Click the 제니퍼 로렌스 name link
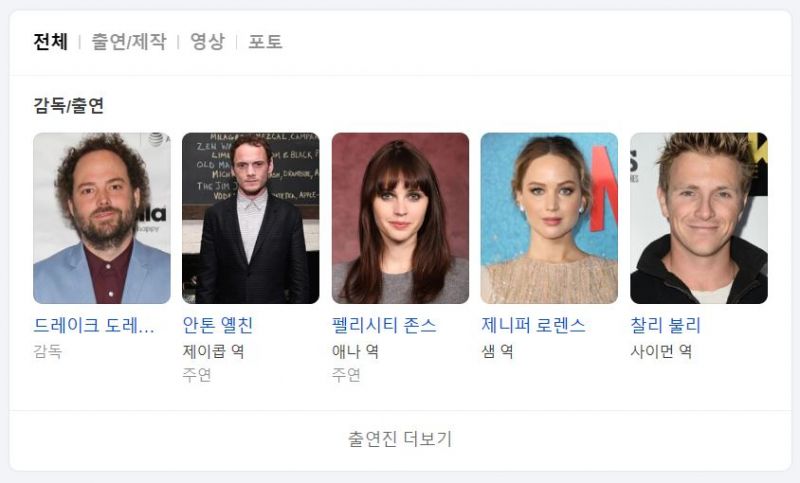This screenshot has height=483, width=800. pyautogui.click(x=533, y=325)
